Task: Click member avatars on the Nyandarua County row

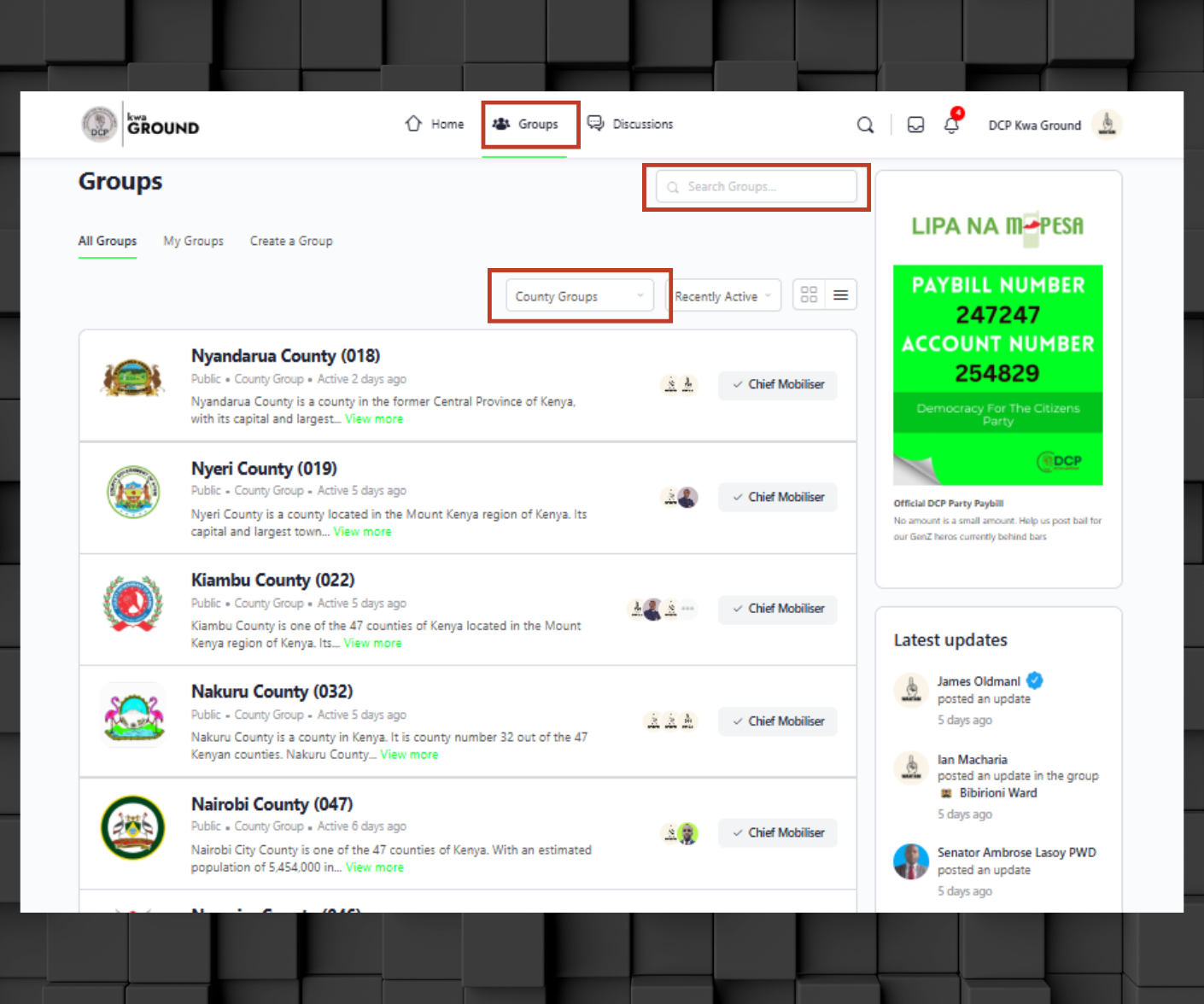Action: [x=679, y=384]
